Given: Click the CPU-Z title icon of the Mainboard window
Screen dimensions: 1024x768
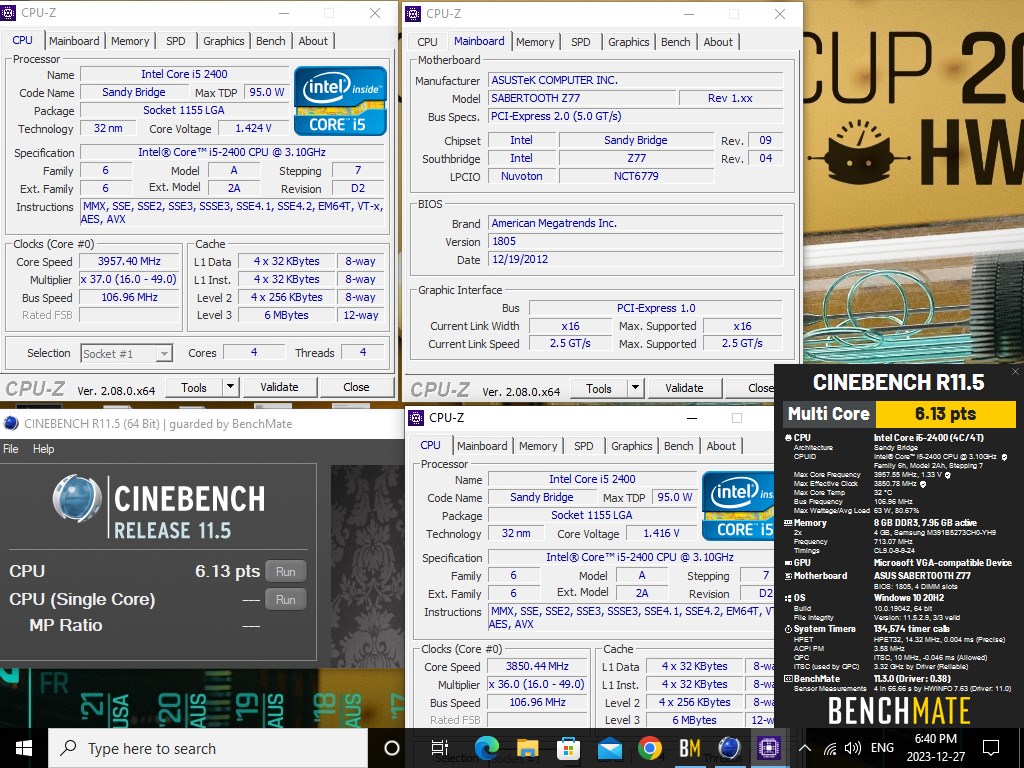Looking at the screenshot, I should pos(413,13).
